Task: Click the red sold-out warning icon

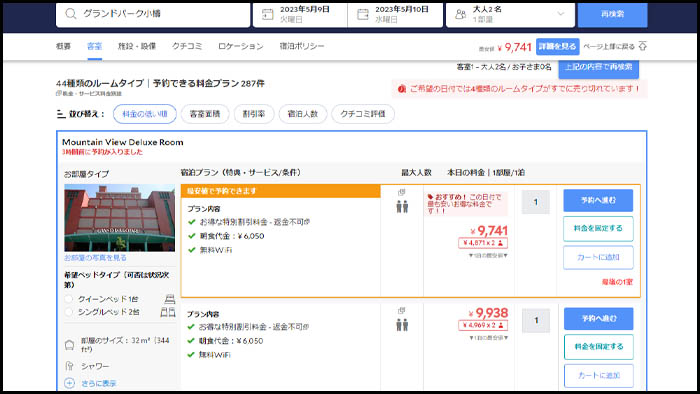Action: [x=401, y=89]
